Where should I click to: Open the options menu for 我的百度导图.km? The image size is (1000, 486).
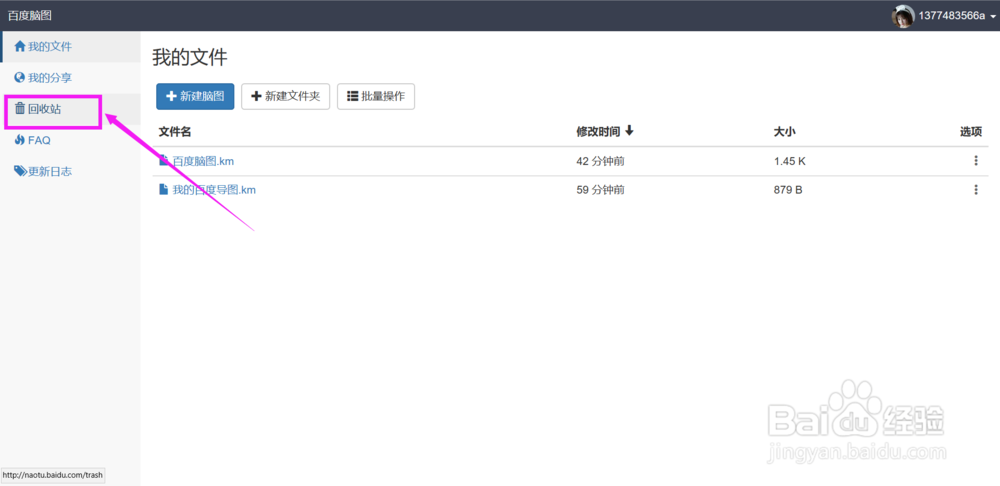pos(976,189)
